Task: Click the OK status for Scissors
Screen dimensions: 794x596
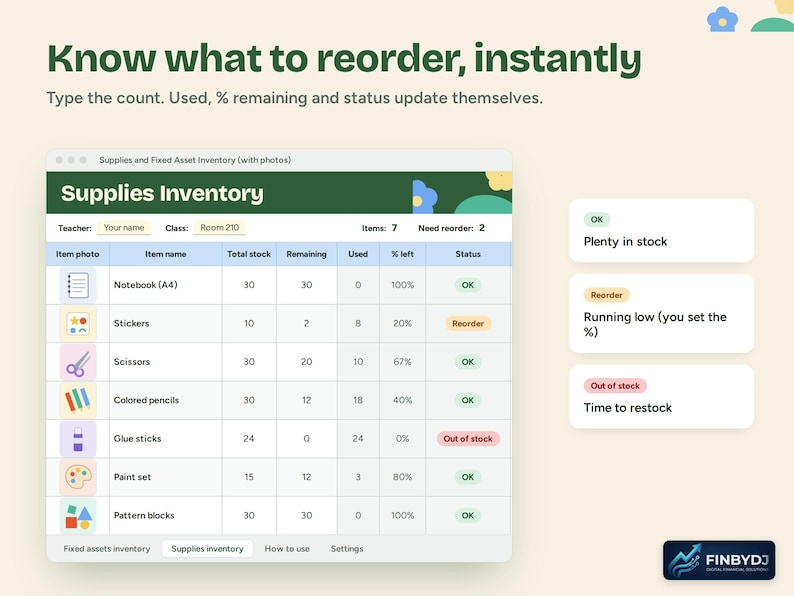Action: pyautogui.click(x=468, y=362)
